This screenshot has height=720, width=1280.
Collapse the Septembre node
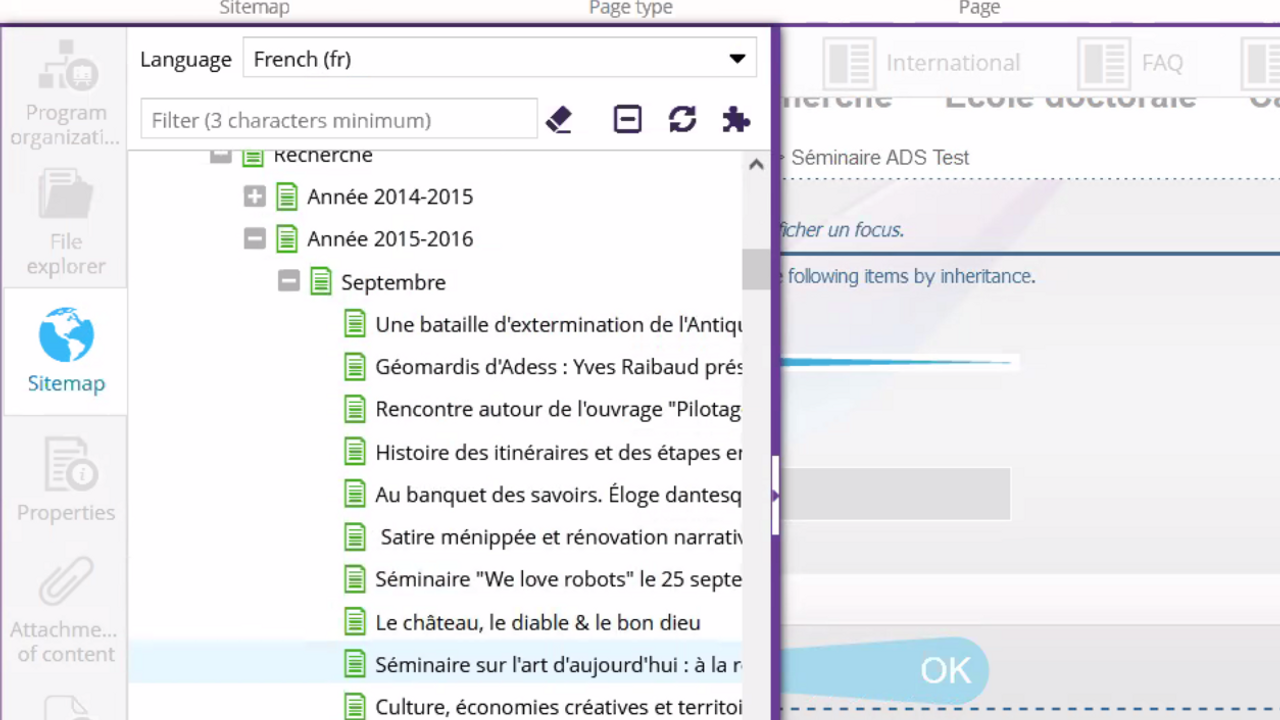tap(289, 282)
